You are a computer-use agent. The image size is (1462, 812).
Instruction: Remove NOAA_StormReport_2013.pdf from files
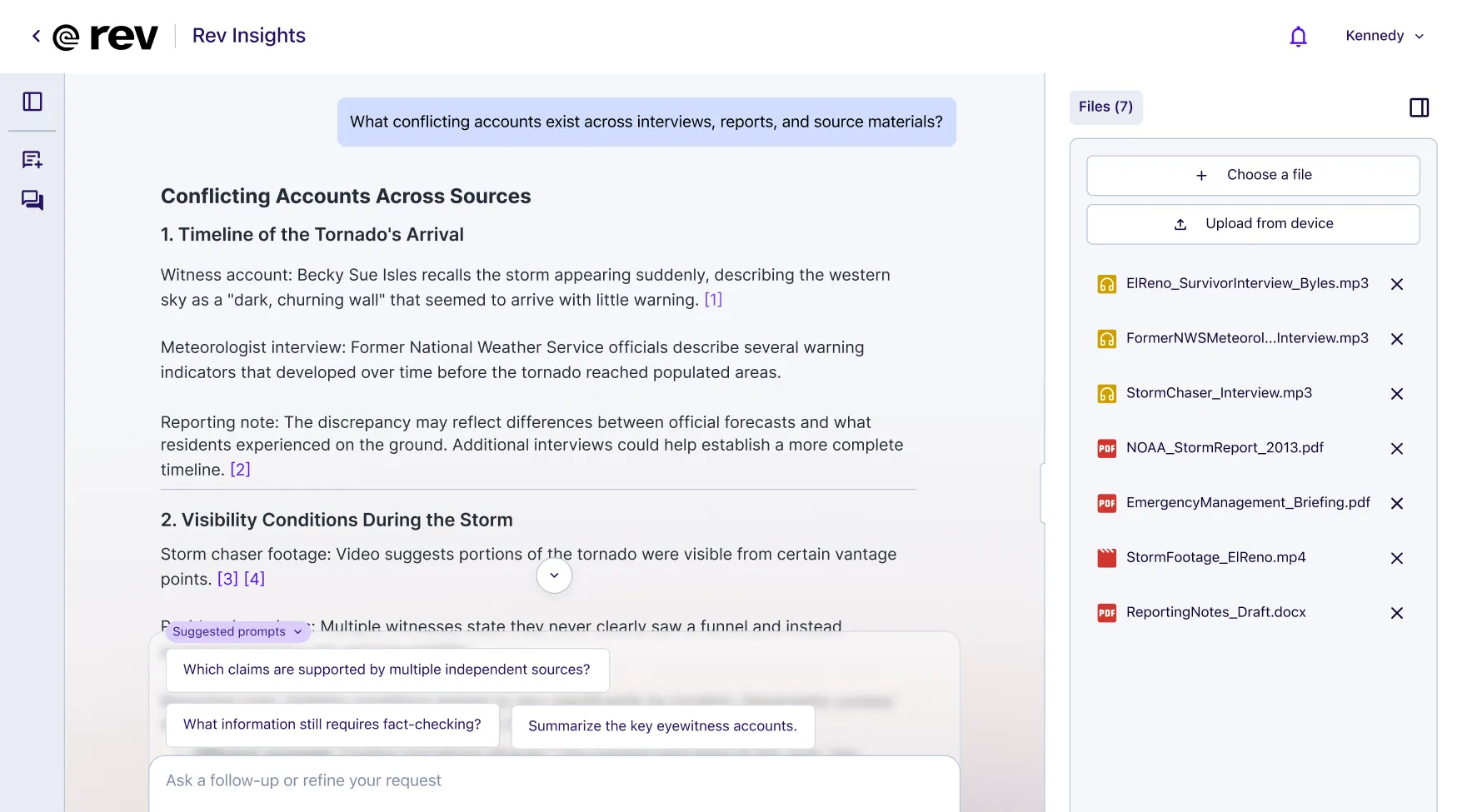[1397, 449]
